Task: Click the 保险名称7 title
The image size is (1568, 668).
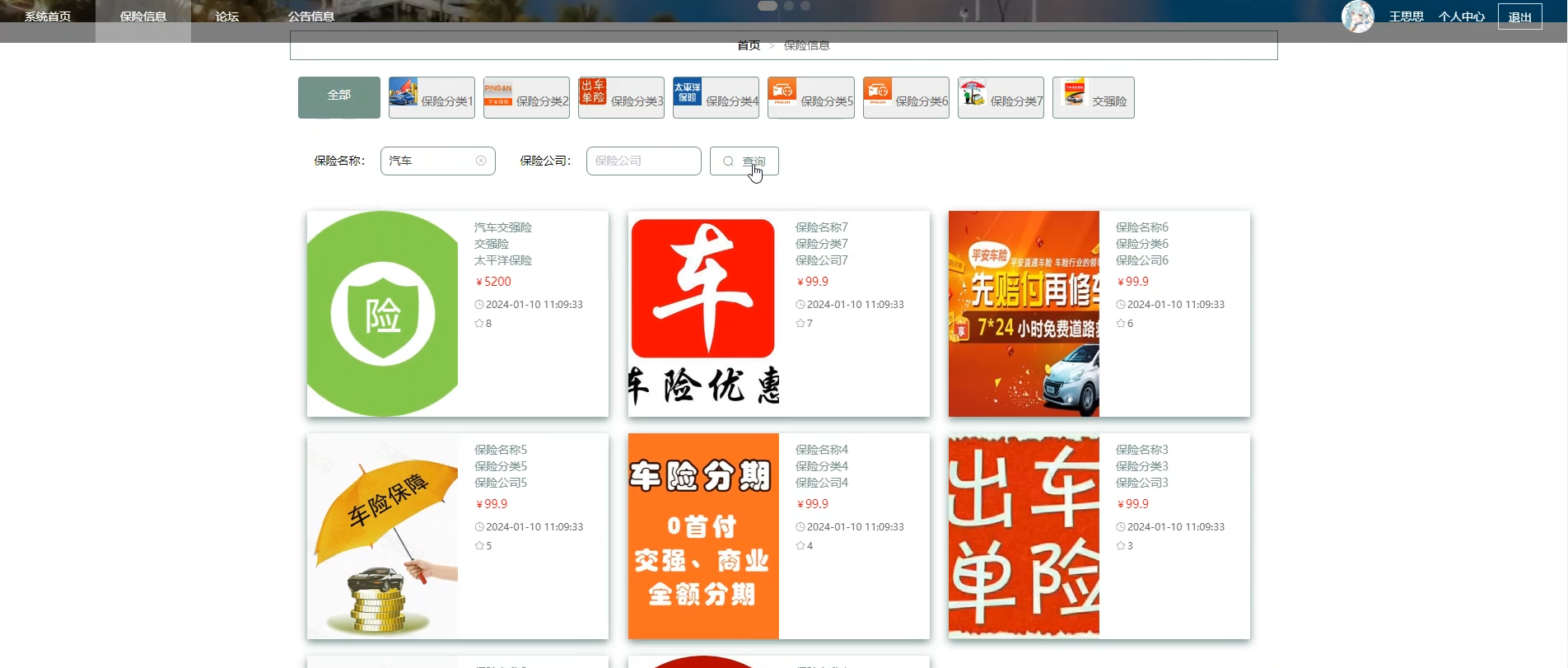Action: [821, 227]
